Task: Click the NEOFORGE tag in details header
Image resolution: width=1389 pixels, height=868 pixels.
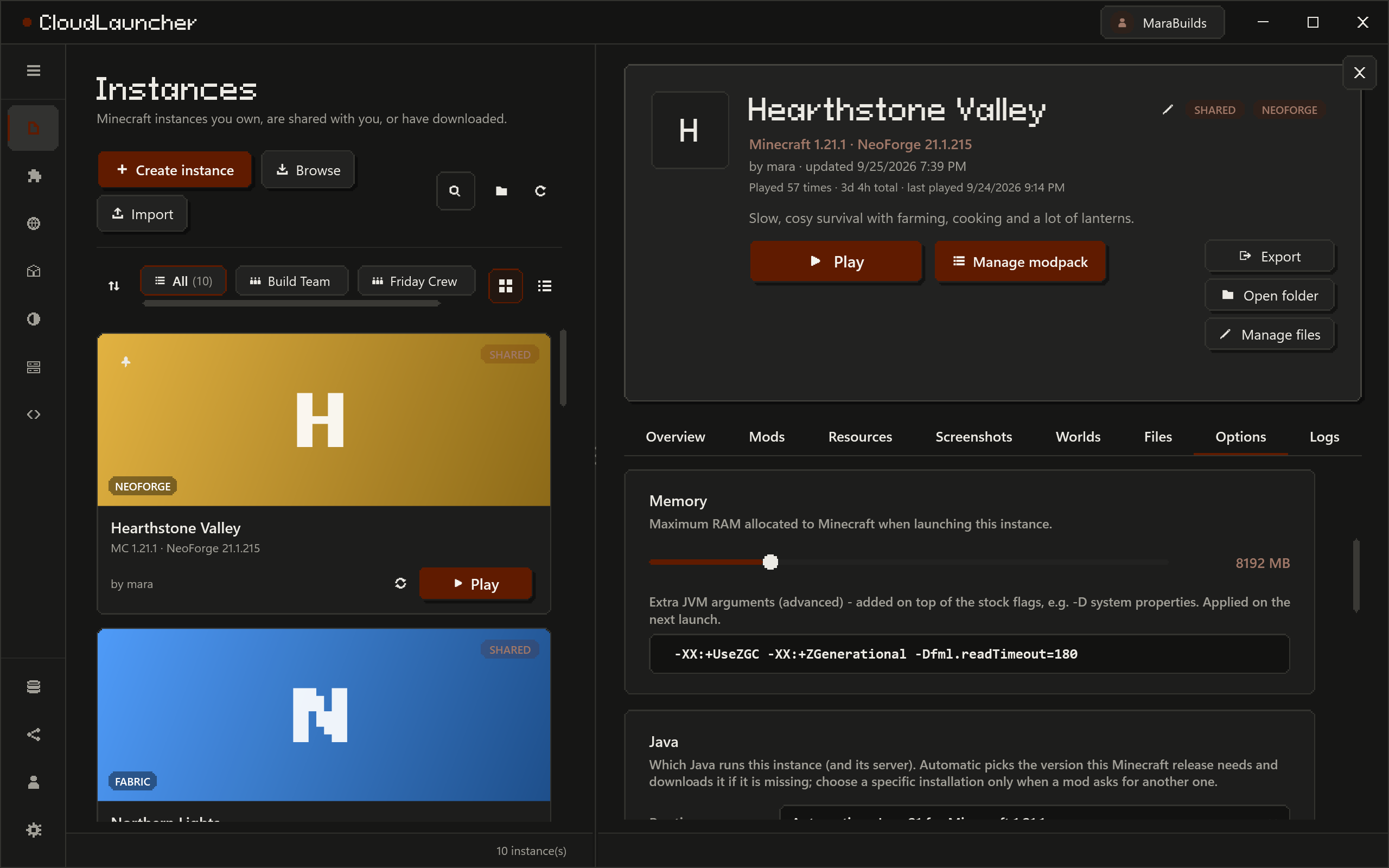Action: point(1289,110)
